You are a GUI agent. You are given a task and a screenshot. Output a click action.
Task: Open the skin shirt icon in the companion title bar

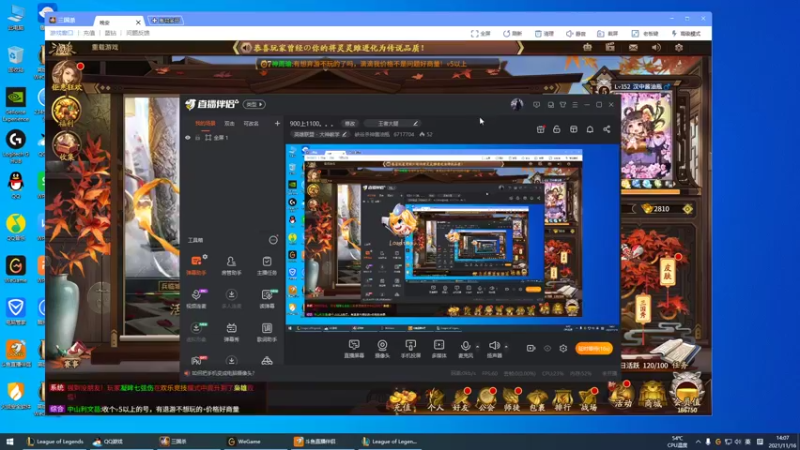pyautogui.click(x=563, y=105)
